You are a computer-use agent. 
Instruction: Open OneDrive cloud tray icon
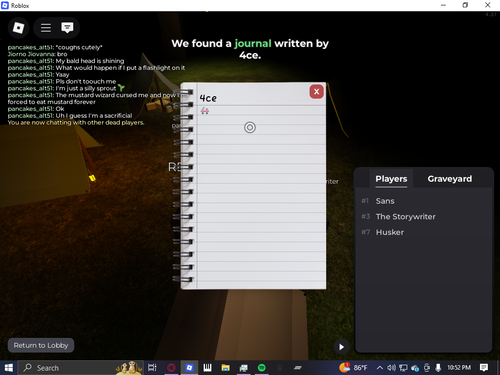coord(415,368)
